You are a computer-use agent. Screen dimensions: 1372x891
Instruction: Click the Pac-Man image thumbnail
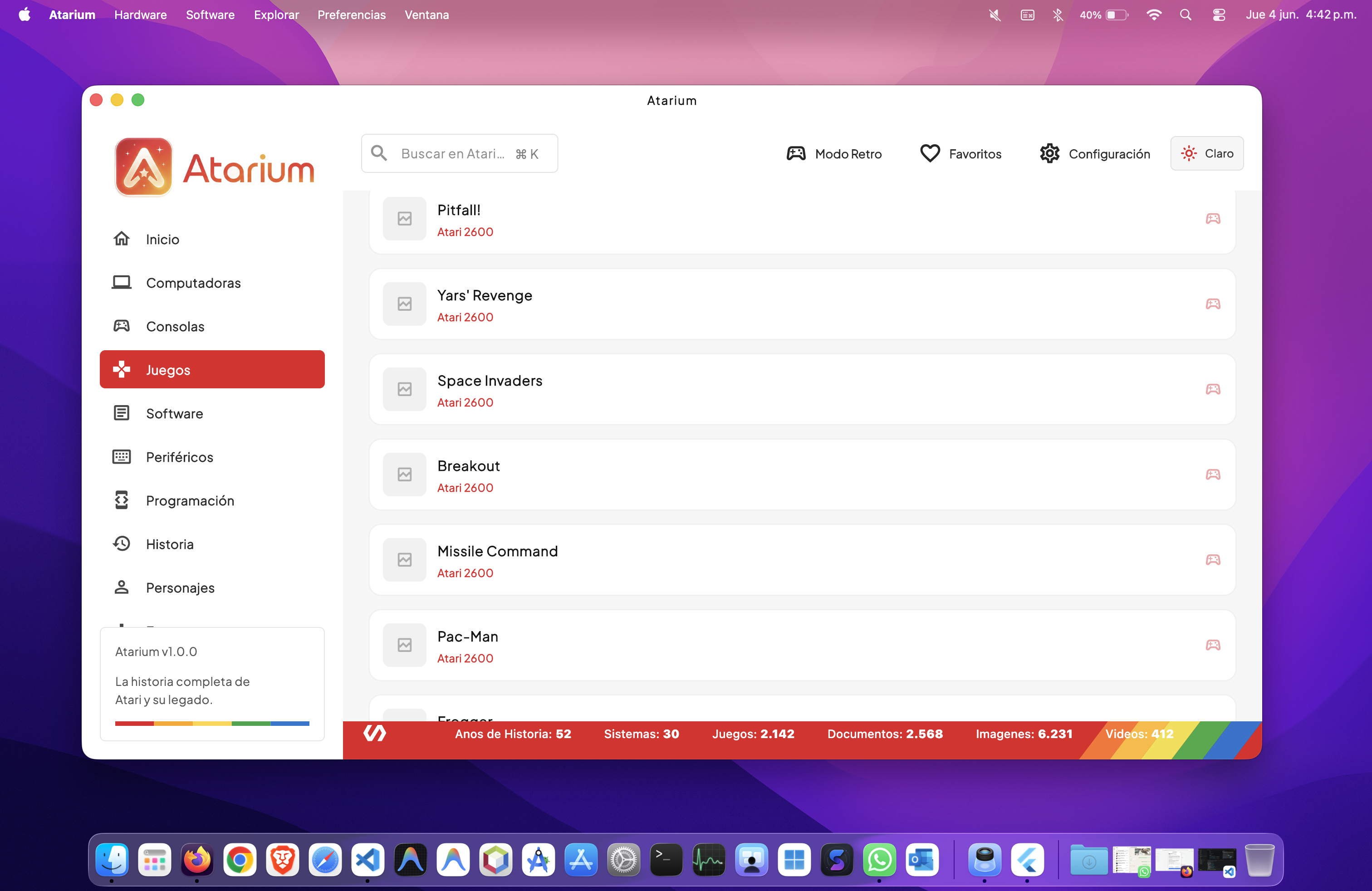pyautogui.click(x=405, y=645)
